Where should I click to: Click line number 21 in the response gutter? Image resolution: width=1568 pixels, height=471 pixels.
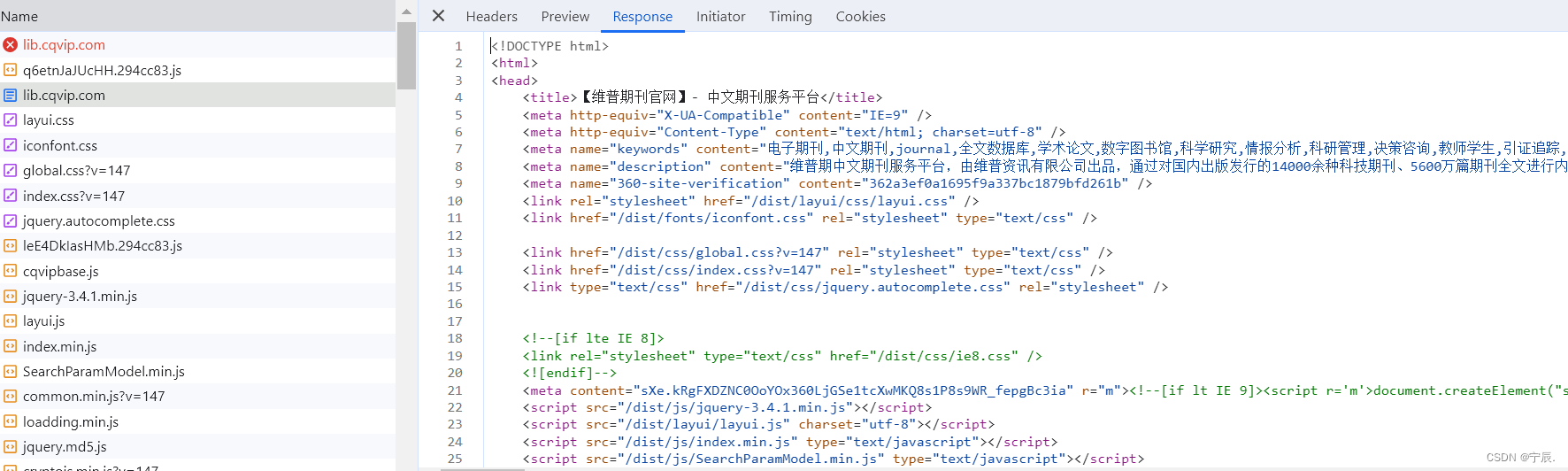[454, 390]
